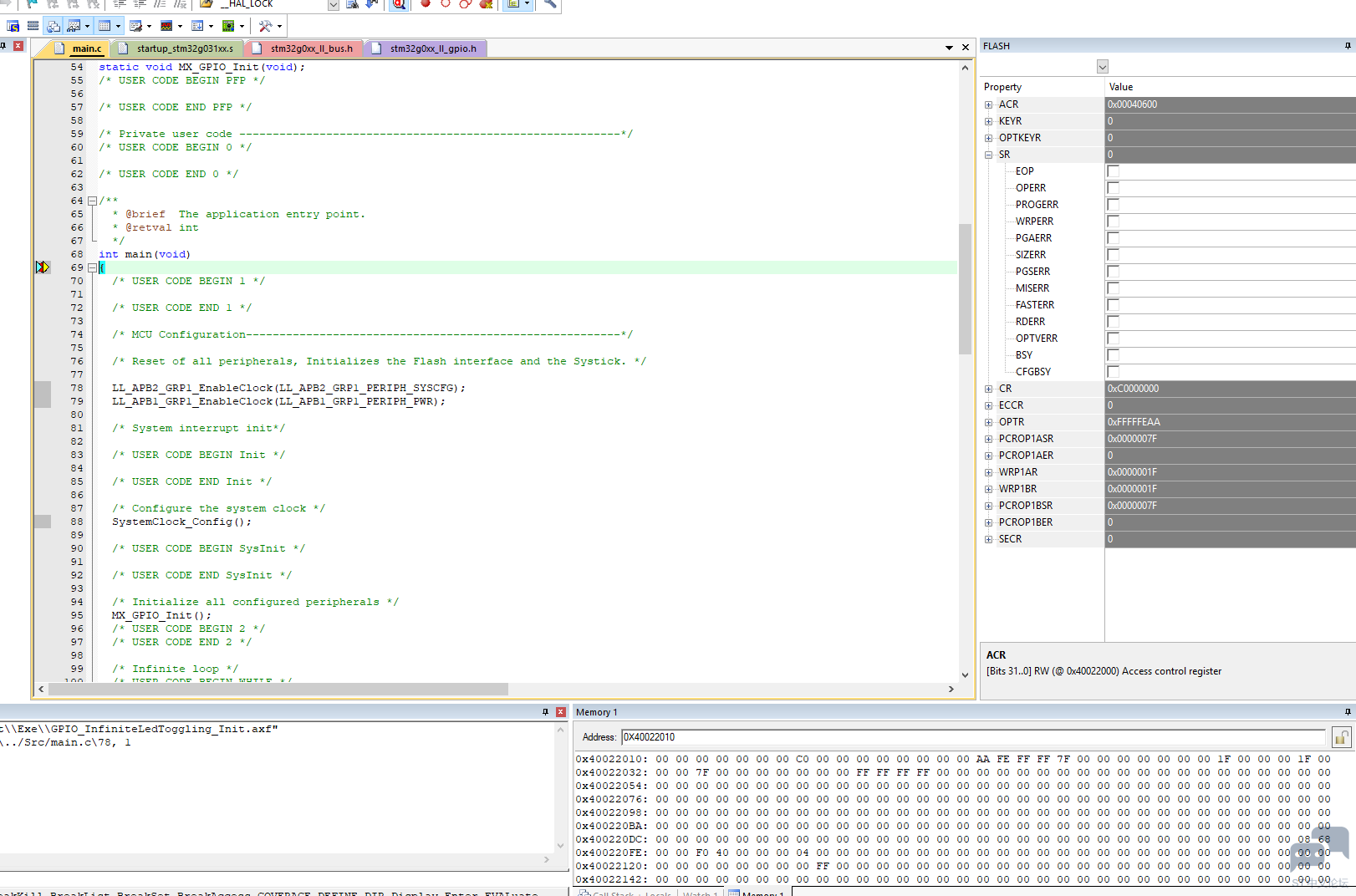Screen dimensions: 1356x896
Task: Close the Command output panel
Action: [x=561, y=712]
